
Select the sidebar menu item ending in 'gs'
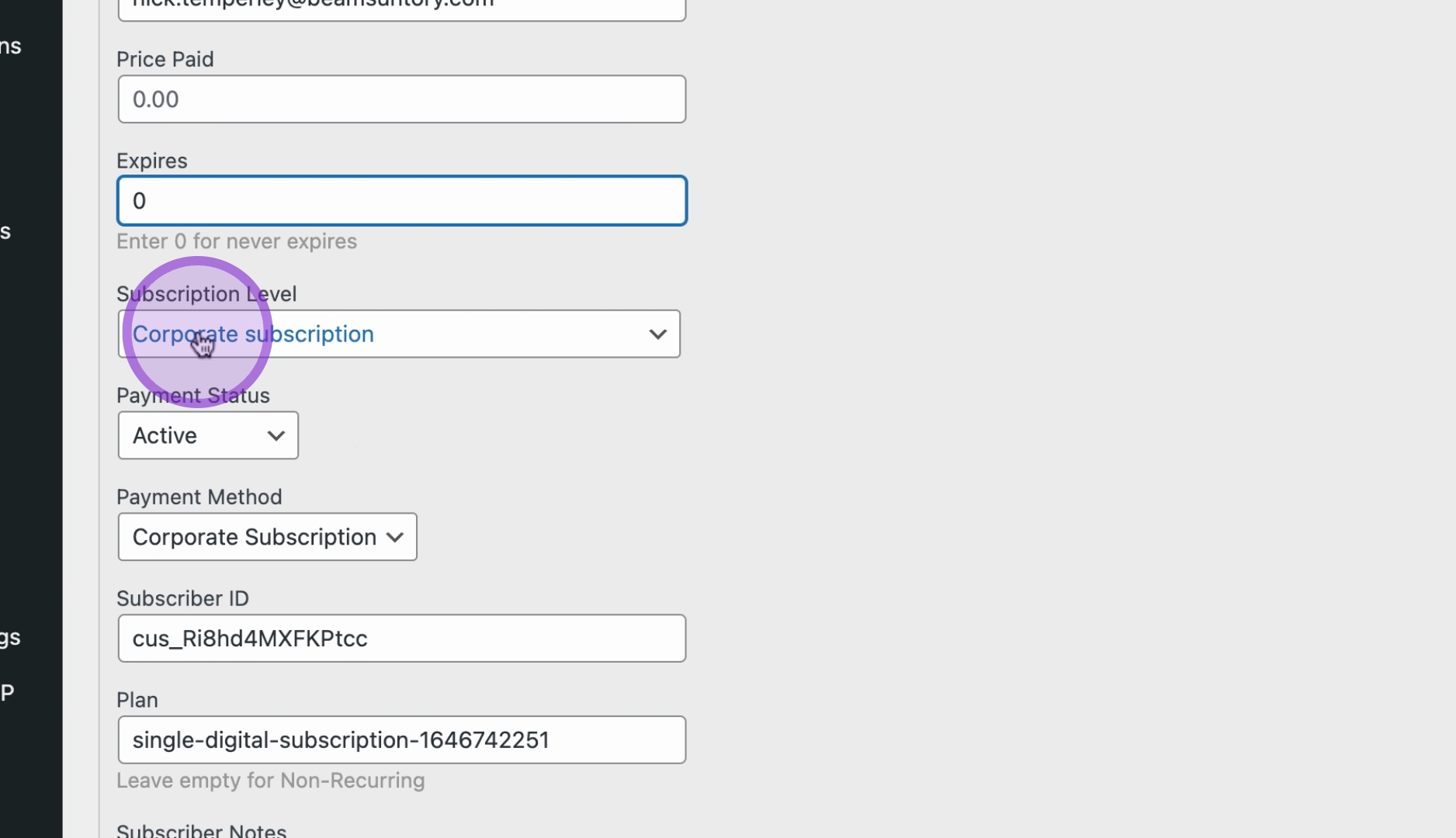pos(11,638)
